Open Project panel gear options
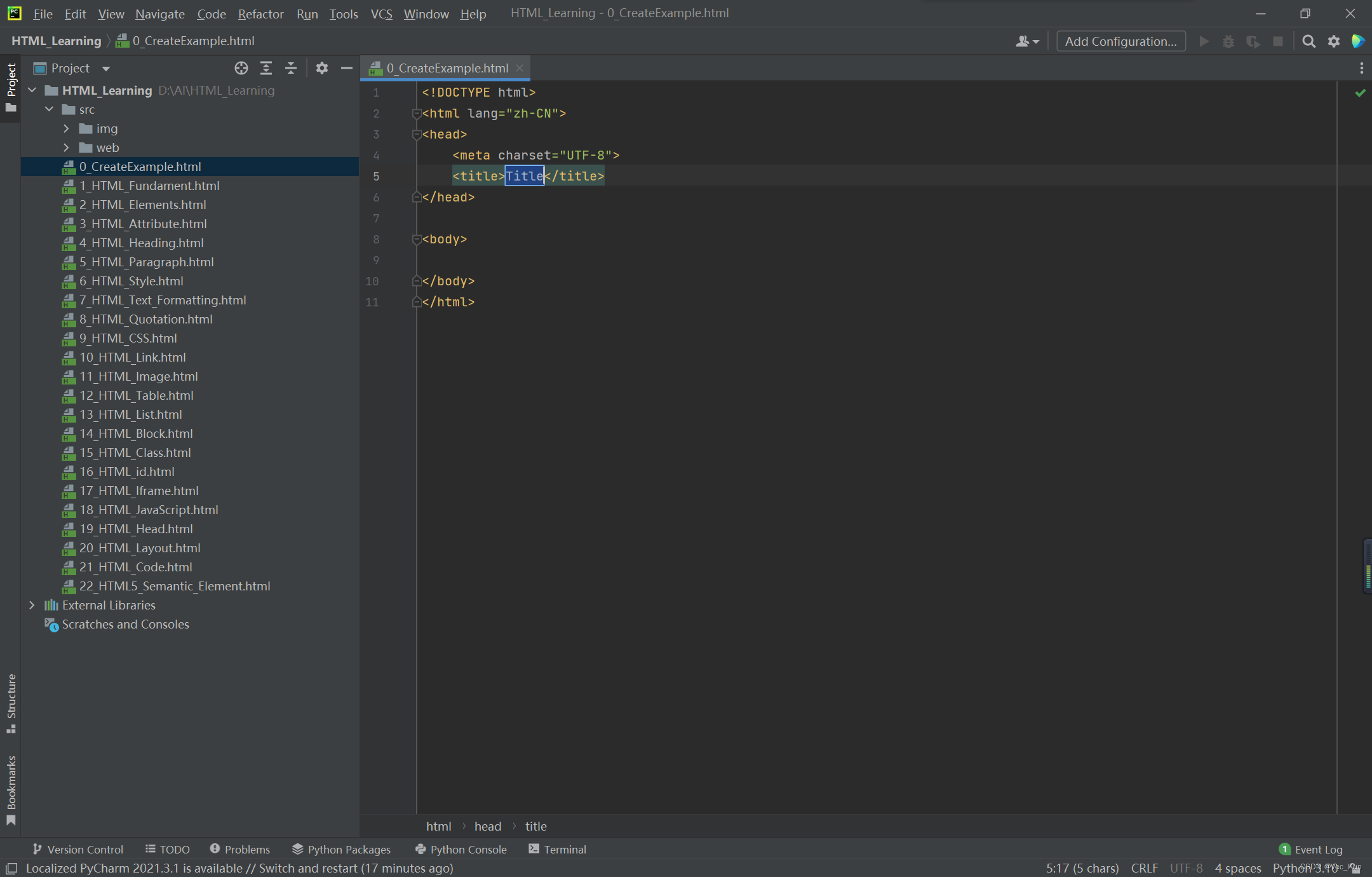Image resolution: width=1372 pixels, height=877 pixels. click(x=322, y=68)
